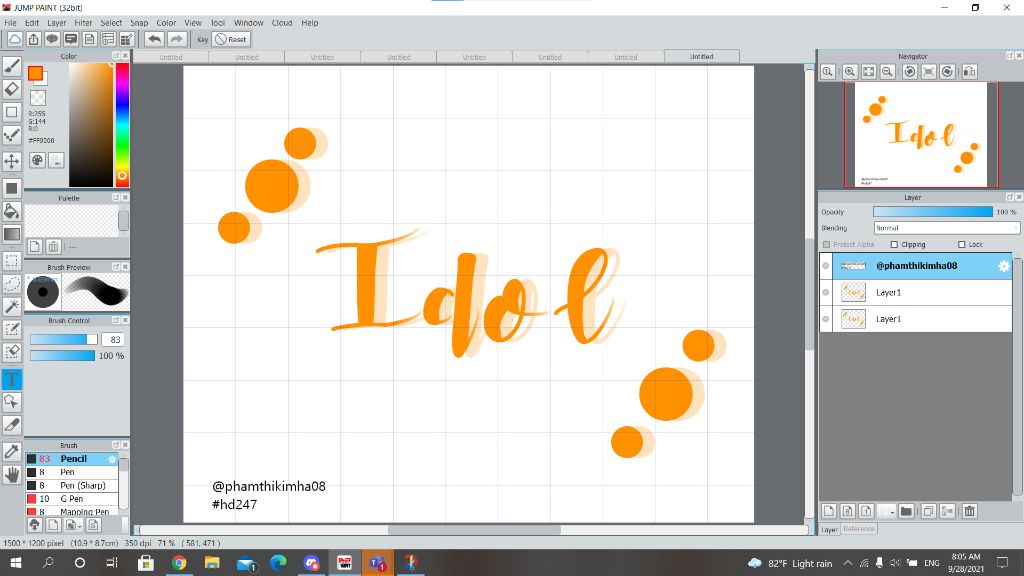Viewport: 1024px width, 576px height.
Task: Select the Fill rectangle tool
Action: (12, 188)
